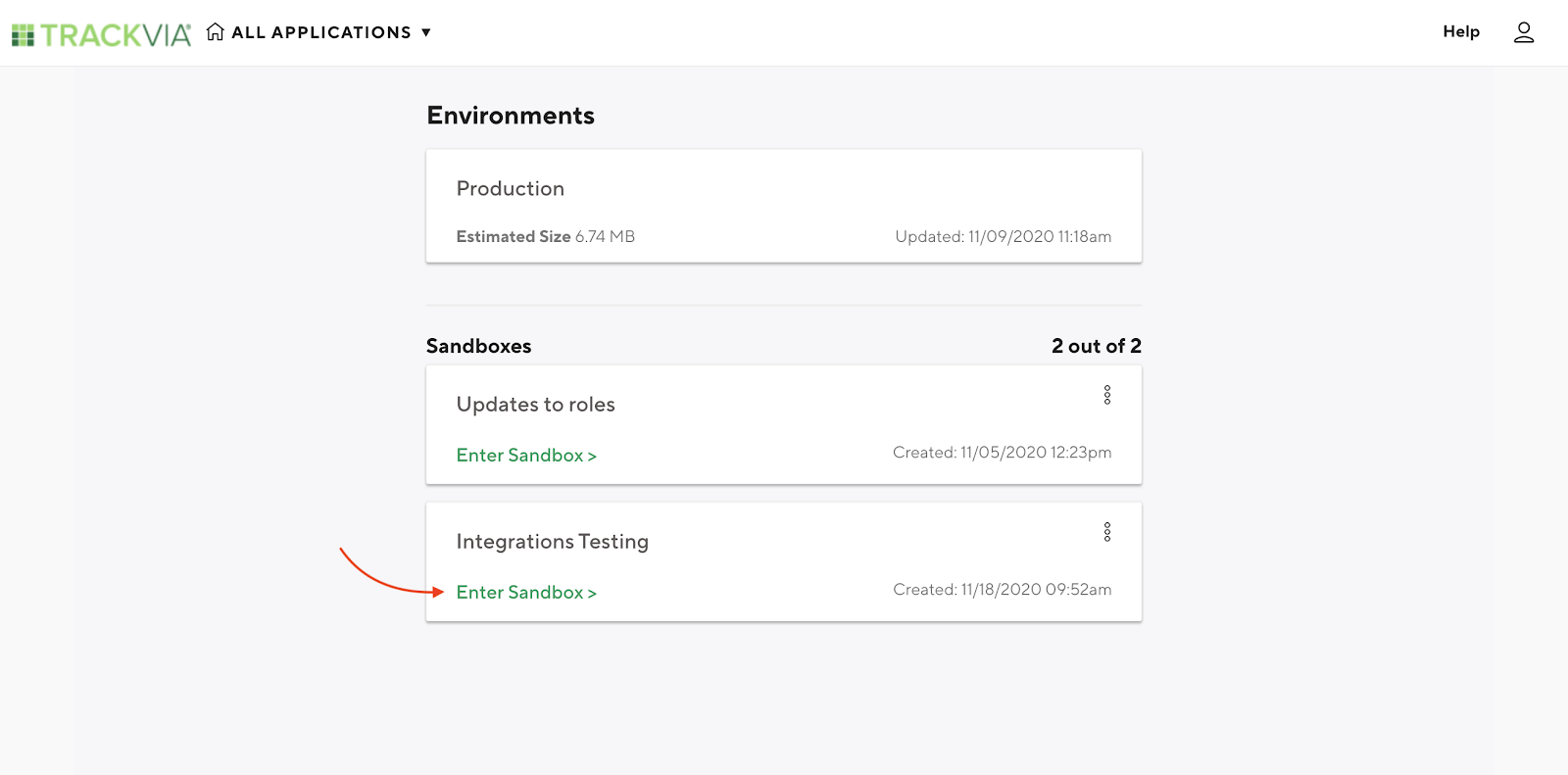Open the three-dot menu for Updates to roles
This screenshot has width=1568, height=775.
[x=1107, y=395]
